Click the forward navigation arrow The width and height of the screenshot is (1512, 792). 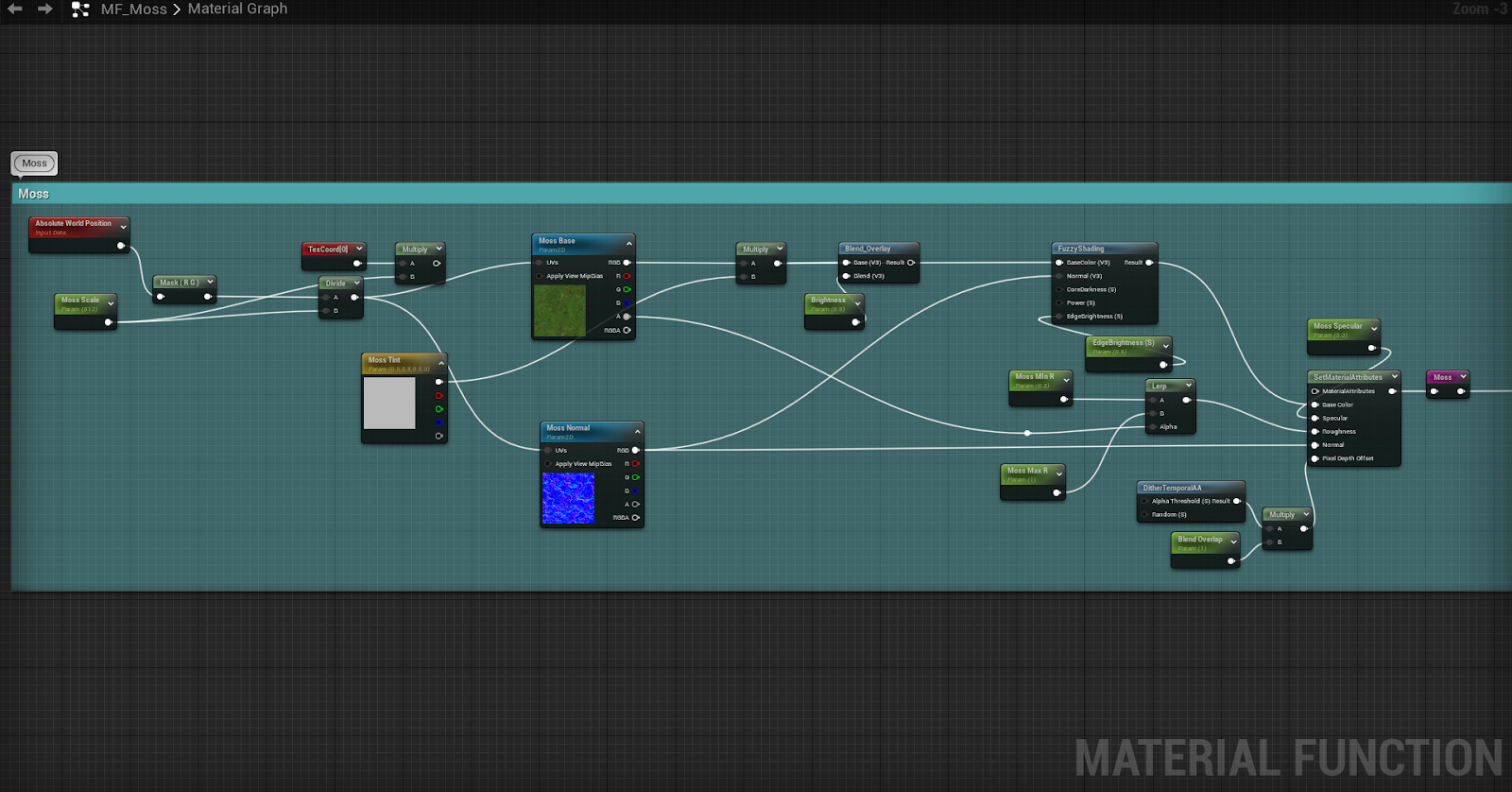(x=44, y=9)
